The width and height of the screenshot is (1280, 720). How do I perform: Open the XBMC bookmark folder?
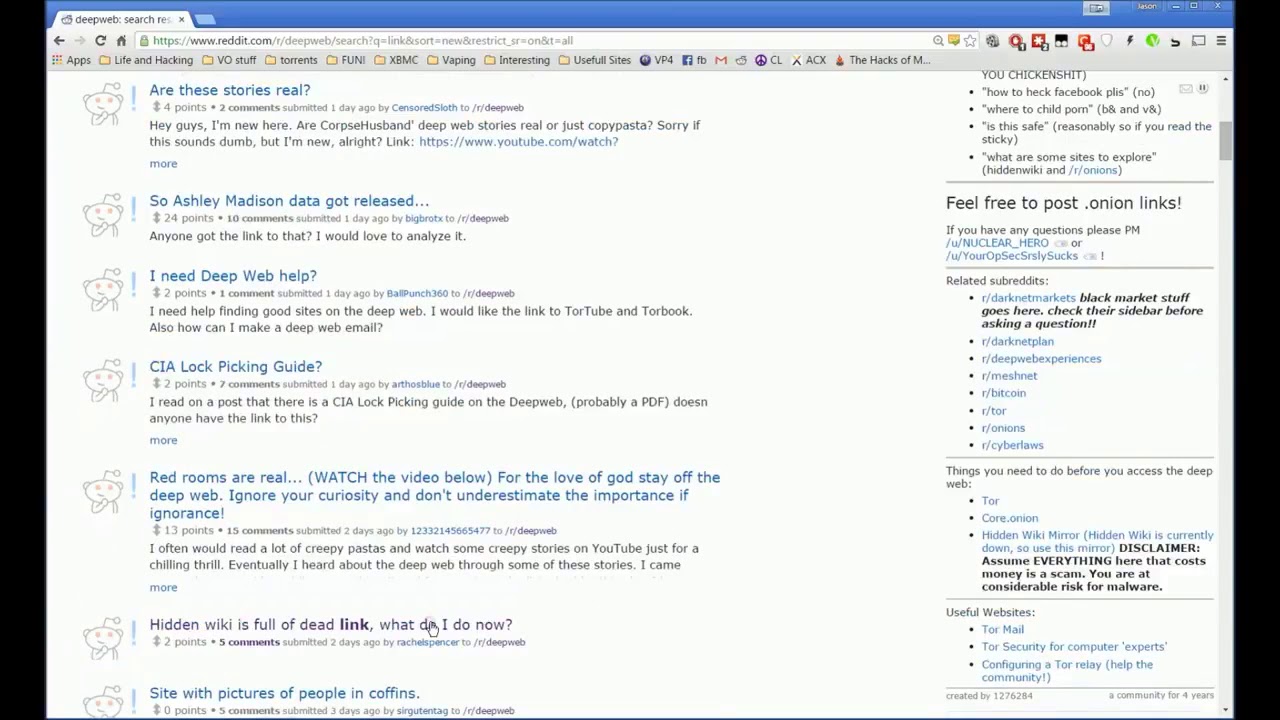[x=396, y=60]
